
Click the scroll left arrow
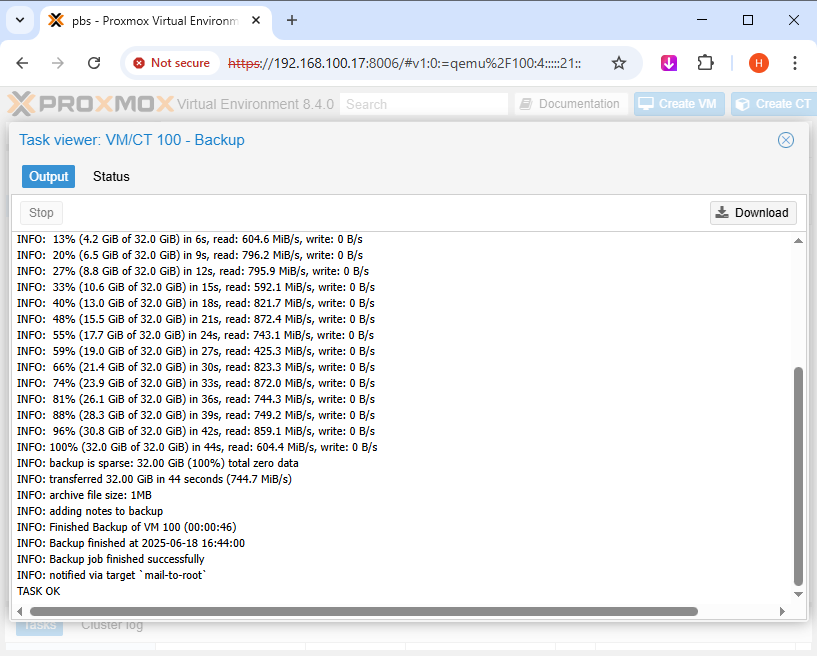[20, 611]
